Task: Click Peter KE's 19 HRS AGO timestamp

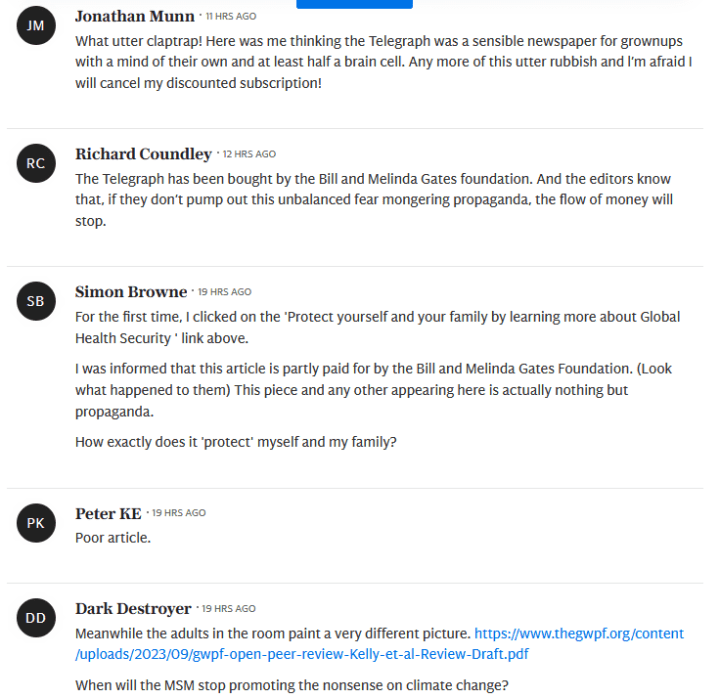Action: pyautogui.click(x=179, y=513)
